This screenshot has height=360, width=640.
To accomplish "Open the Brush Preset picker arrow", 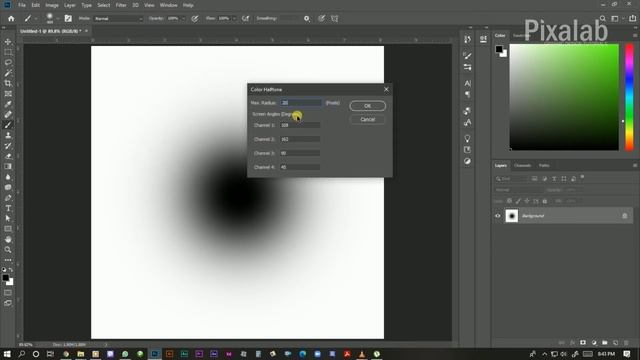I will 58,19.
